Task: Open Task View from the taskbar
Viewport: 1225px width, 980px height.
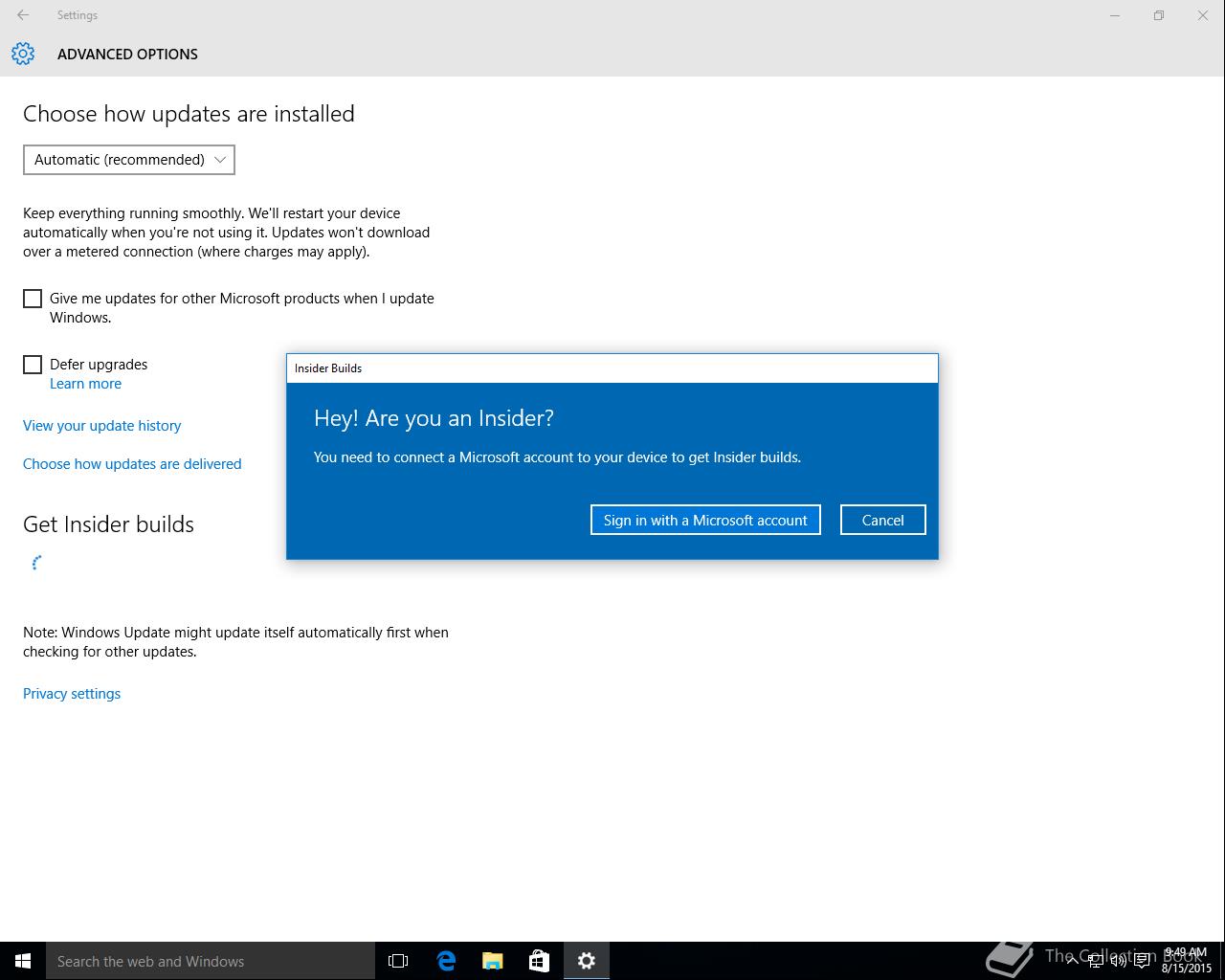Action: click(398, 961)
